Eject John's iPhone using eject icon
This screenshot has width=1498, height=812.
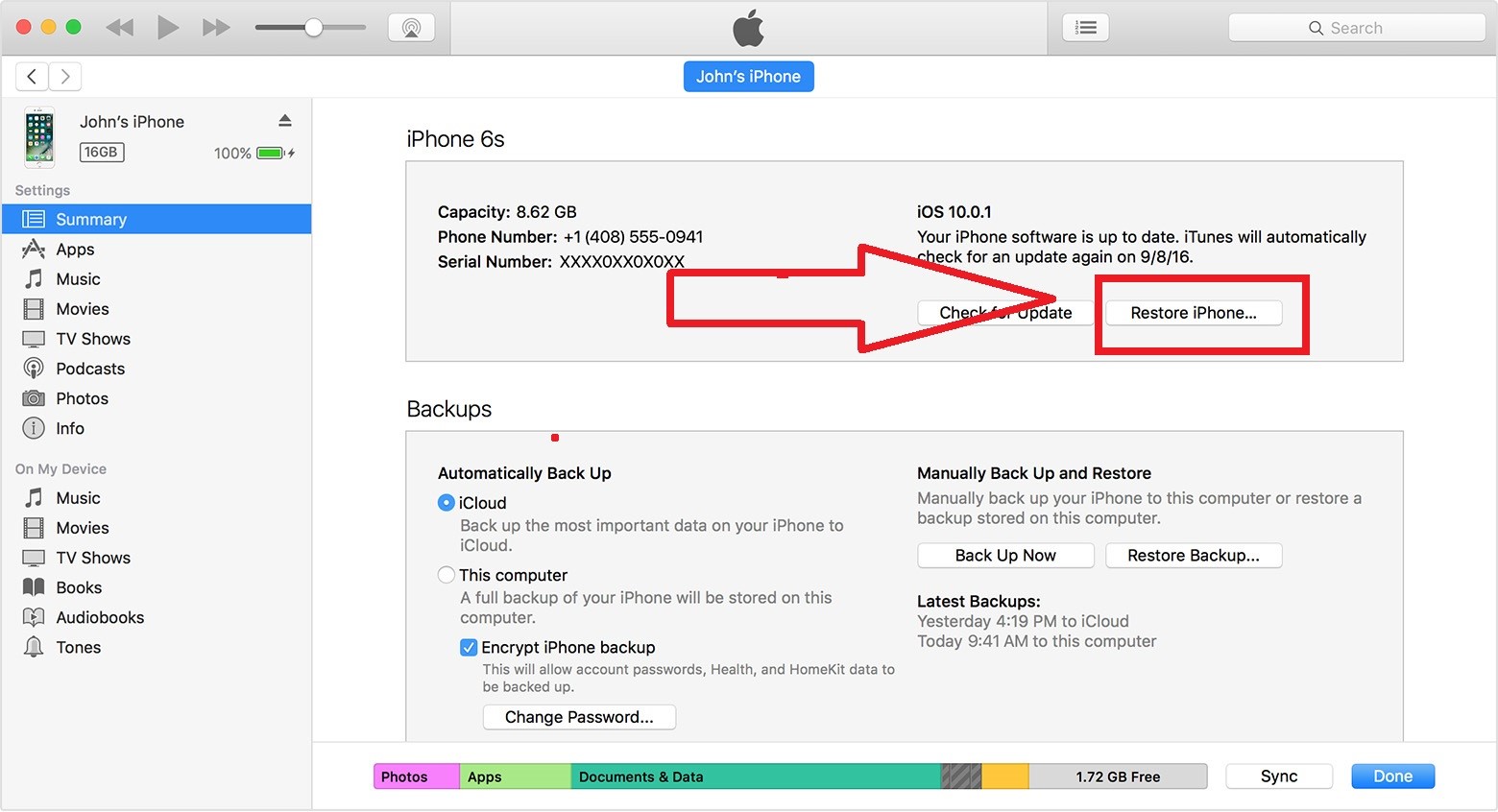(x=285, y=121)
